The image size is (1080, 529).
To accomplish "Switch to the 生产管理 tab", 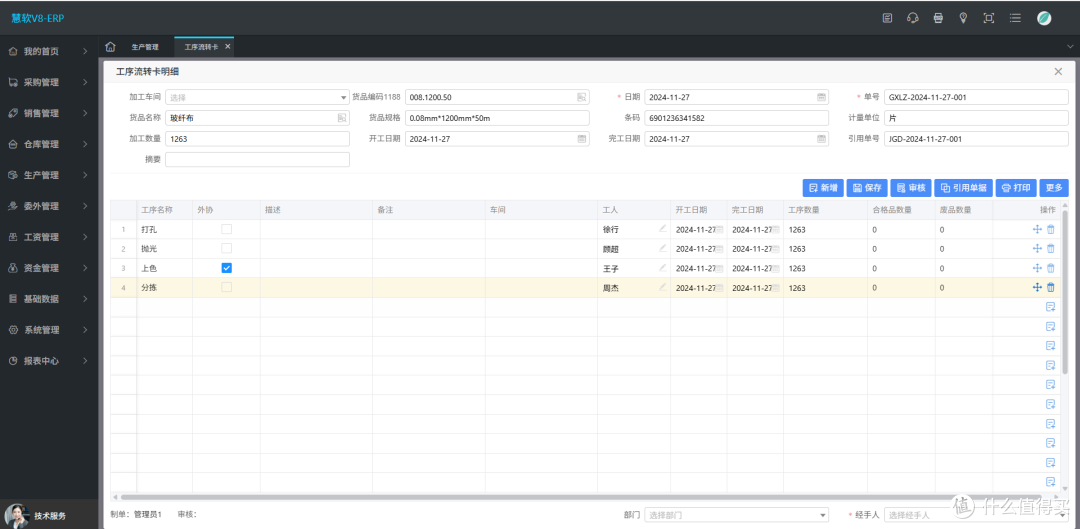I will pos(145,47).
